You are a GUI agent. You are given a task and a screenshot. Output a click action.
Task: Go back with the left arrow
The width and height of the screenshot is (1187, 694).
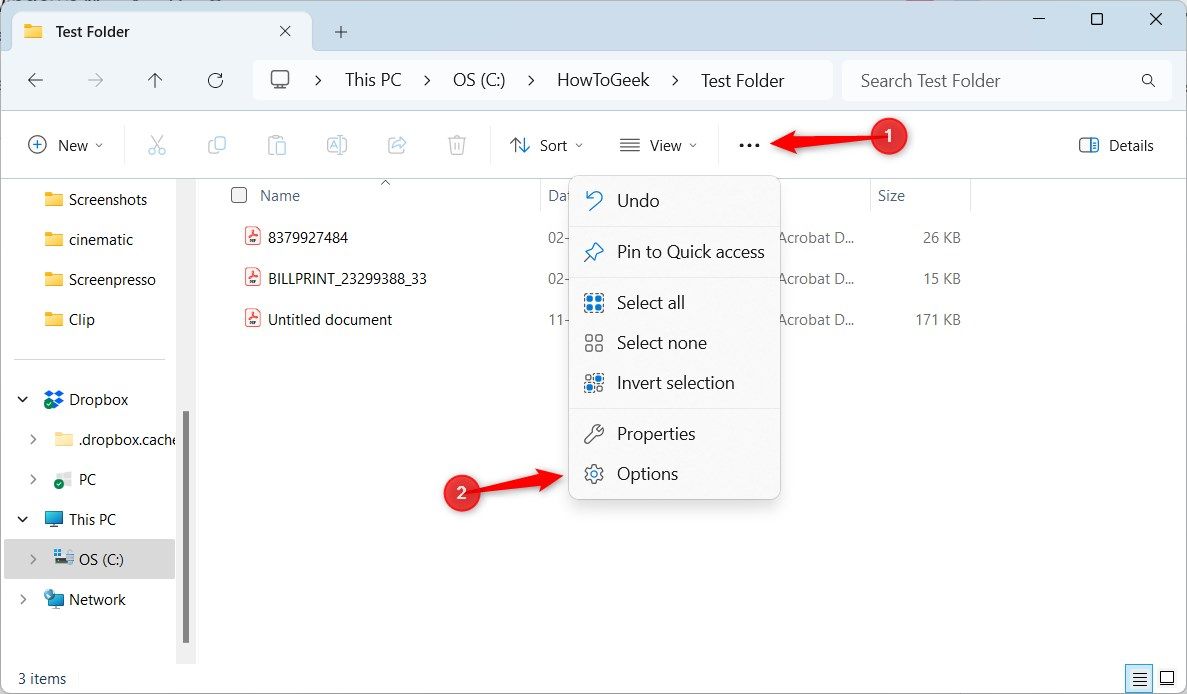[36, 80]
